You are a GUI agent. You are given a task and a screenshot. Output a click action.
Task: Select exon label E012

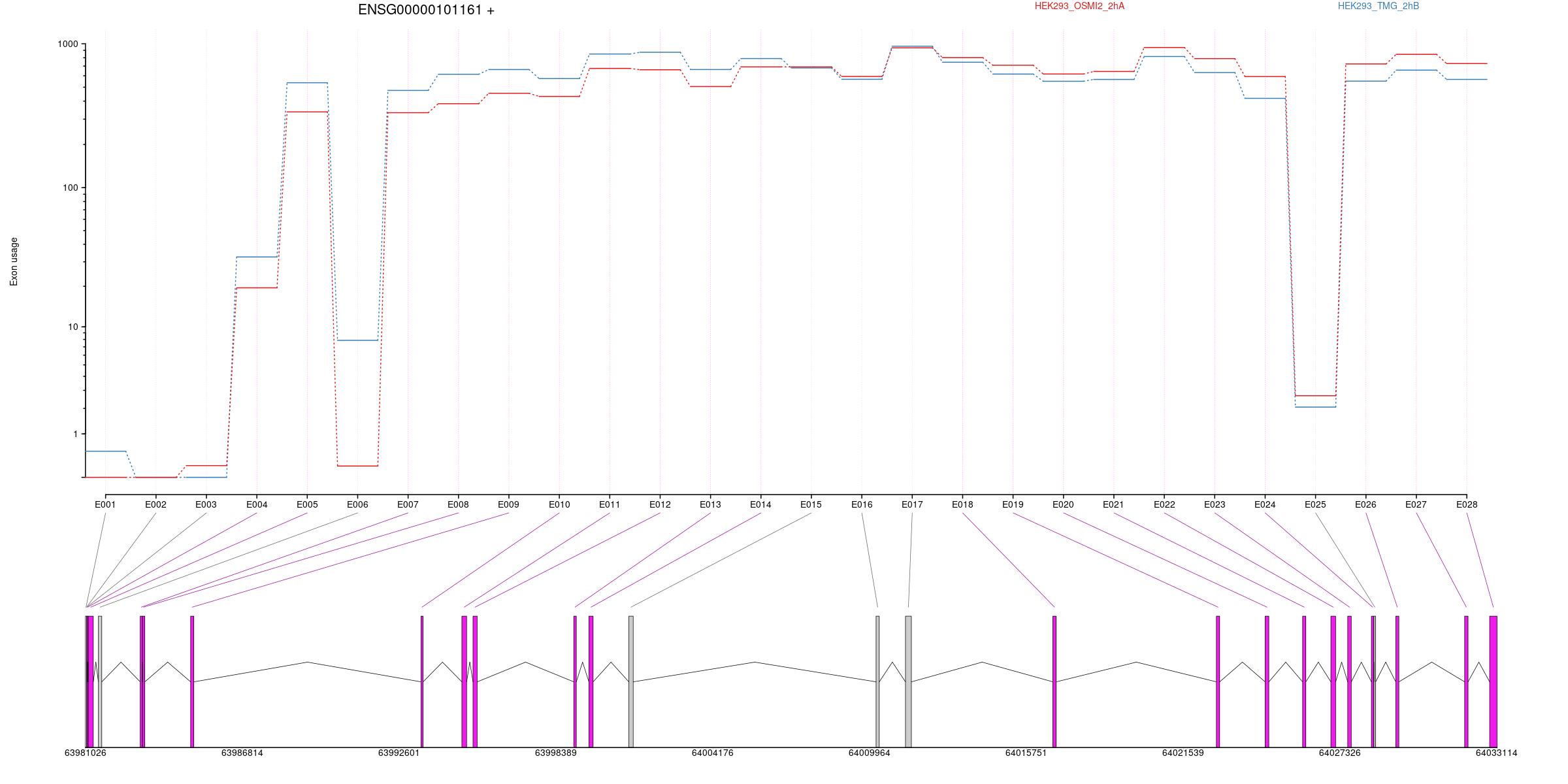click(660, 504)
